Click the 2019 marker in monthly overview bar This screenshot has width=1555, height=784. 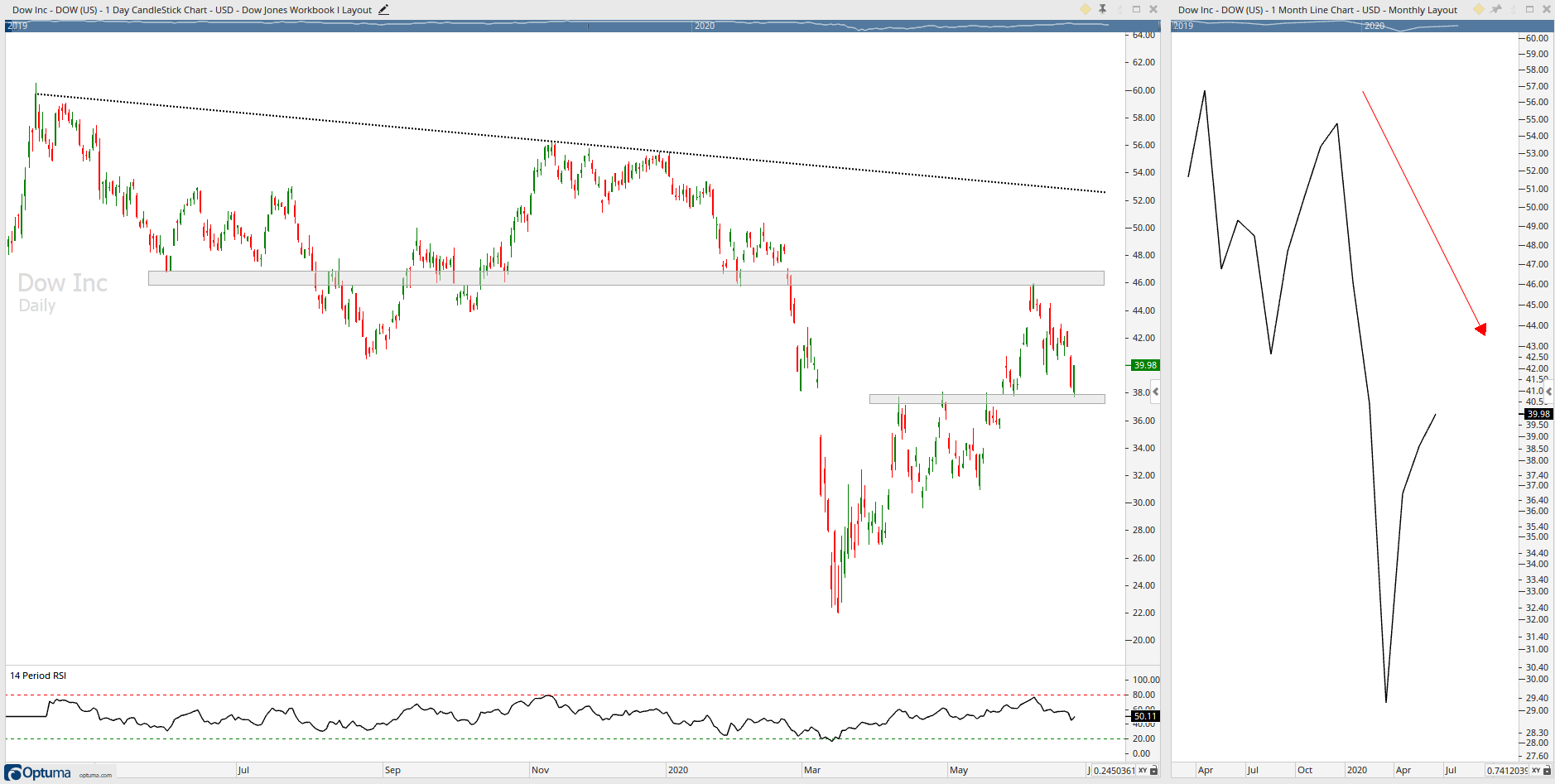click(x=1183, y=26)
